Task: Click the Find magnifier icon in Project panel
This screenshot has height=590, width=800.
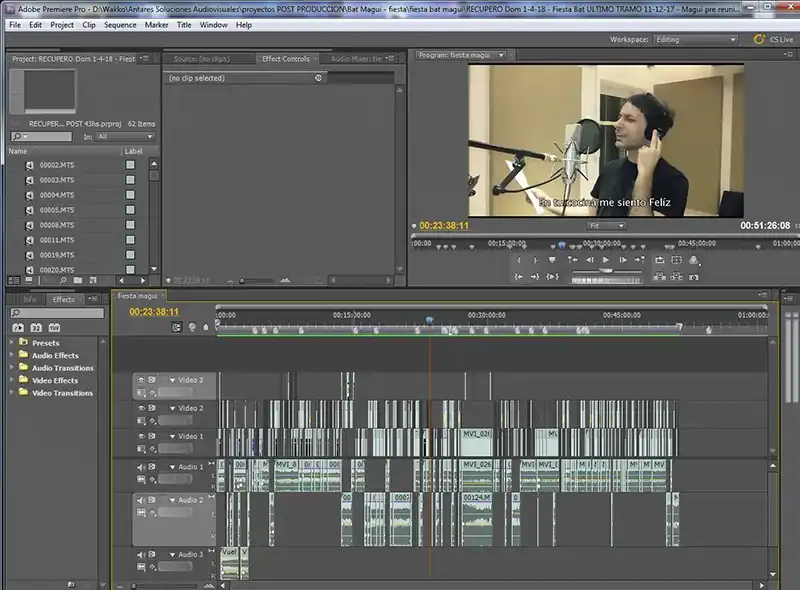Action: point(63,281)
